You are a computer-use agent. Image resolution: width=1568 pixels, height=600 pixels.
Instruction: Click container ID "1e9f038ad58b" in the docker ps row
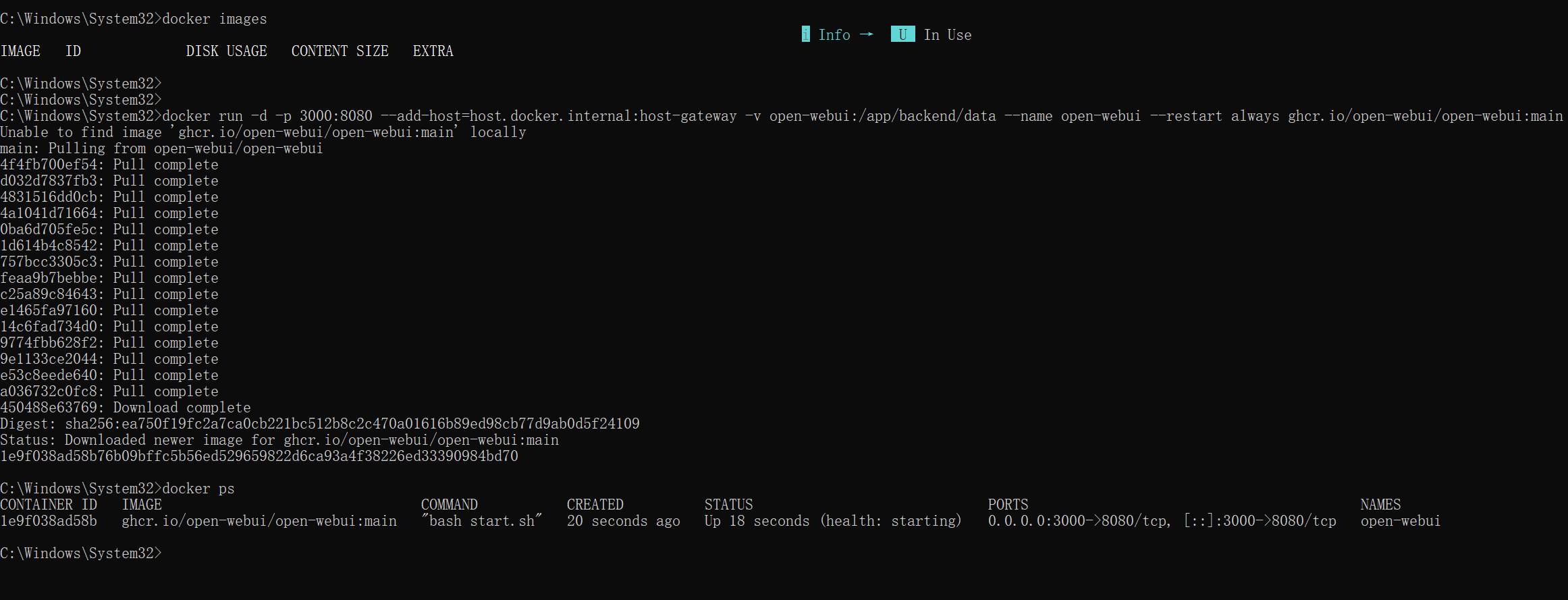pyautogui.click(x=49, y=521)
